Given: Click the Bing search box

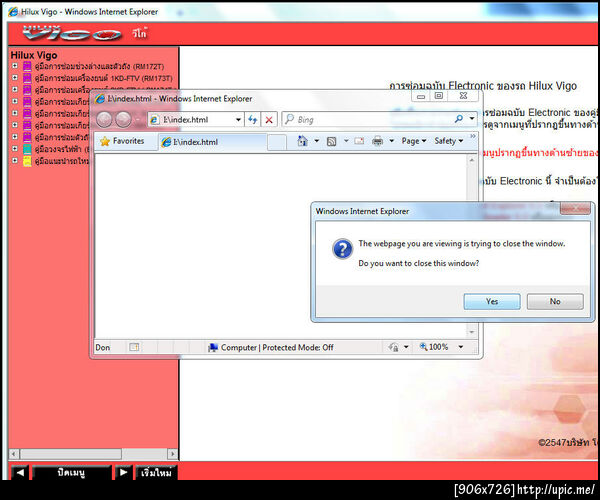Looking at the screenshot, I should tap(369, 120).
